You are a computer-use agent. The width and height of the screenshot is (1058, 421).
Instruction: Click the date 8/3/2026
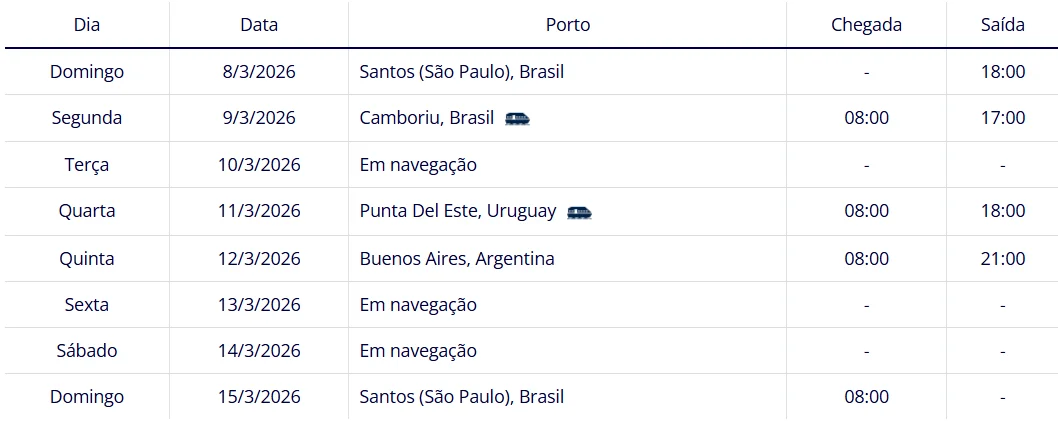(259, 72)
